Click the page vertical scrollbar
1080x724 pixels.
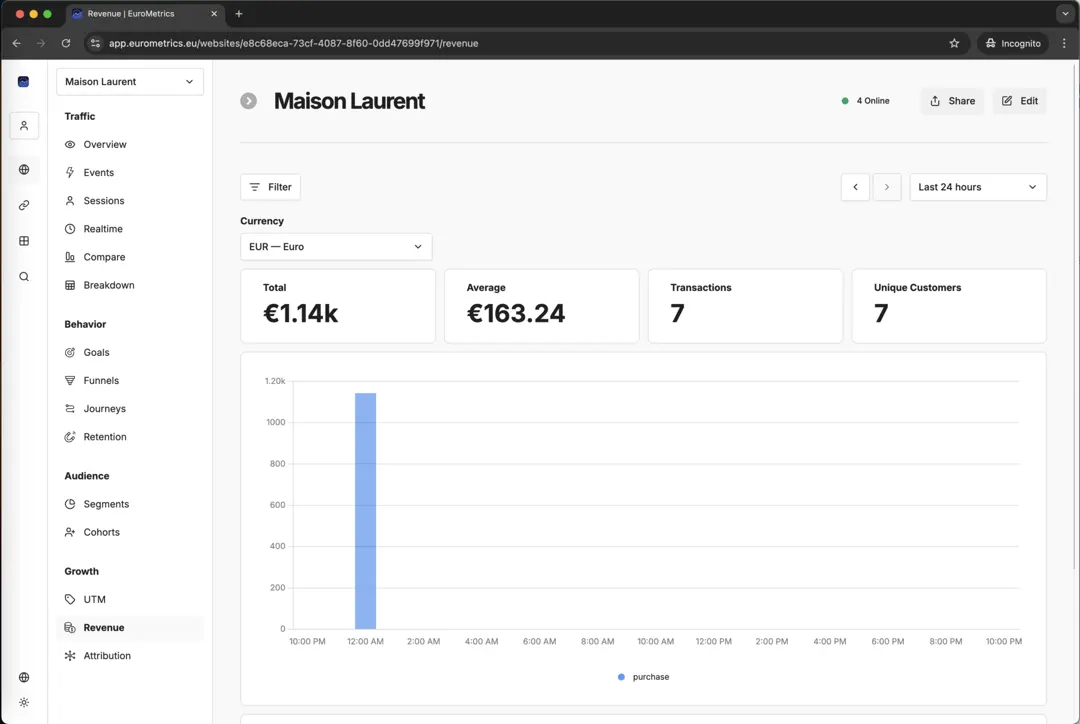(1075, 317)
